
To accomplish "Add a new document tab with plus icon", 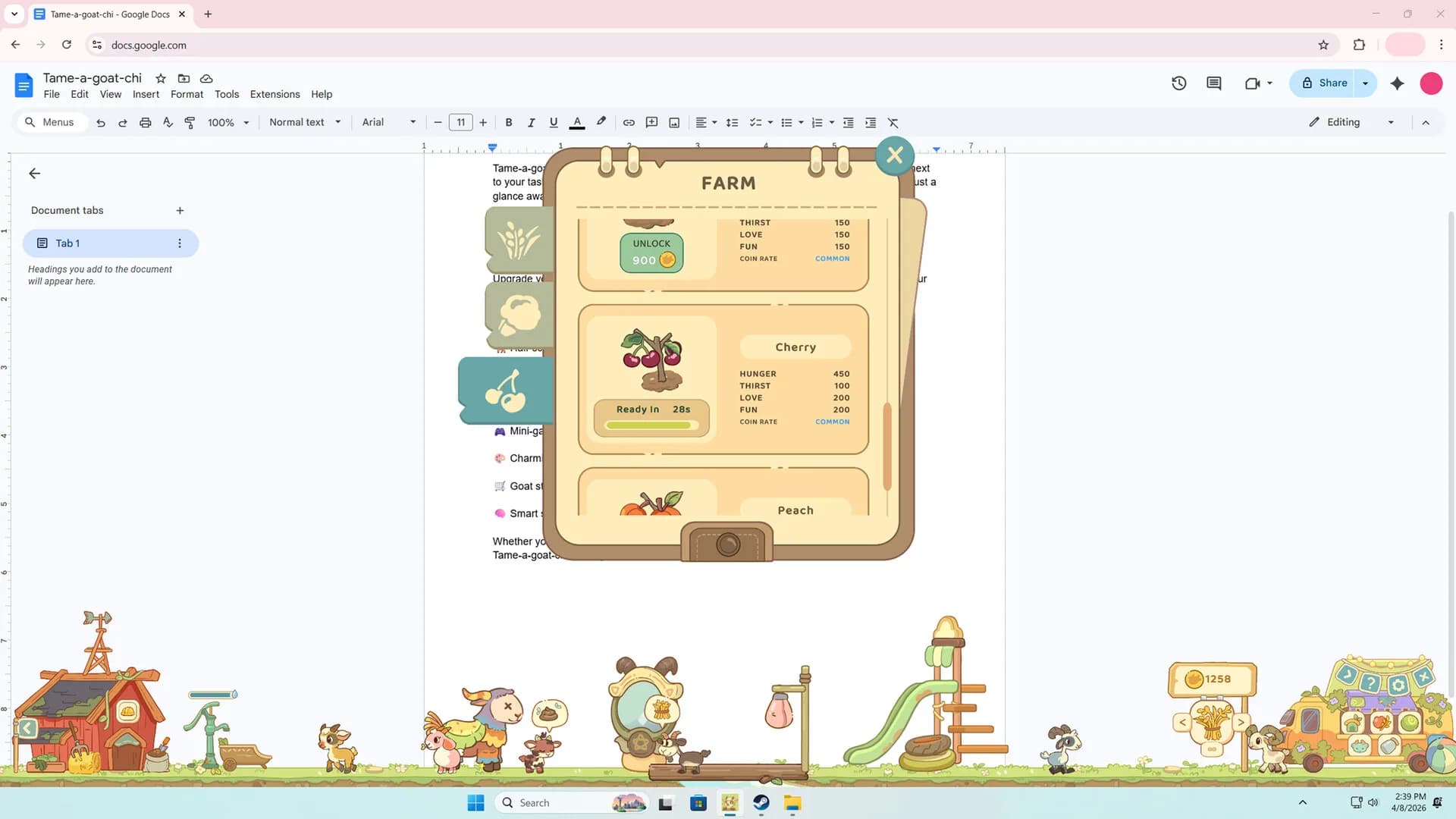I will click(180, 211).
